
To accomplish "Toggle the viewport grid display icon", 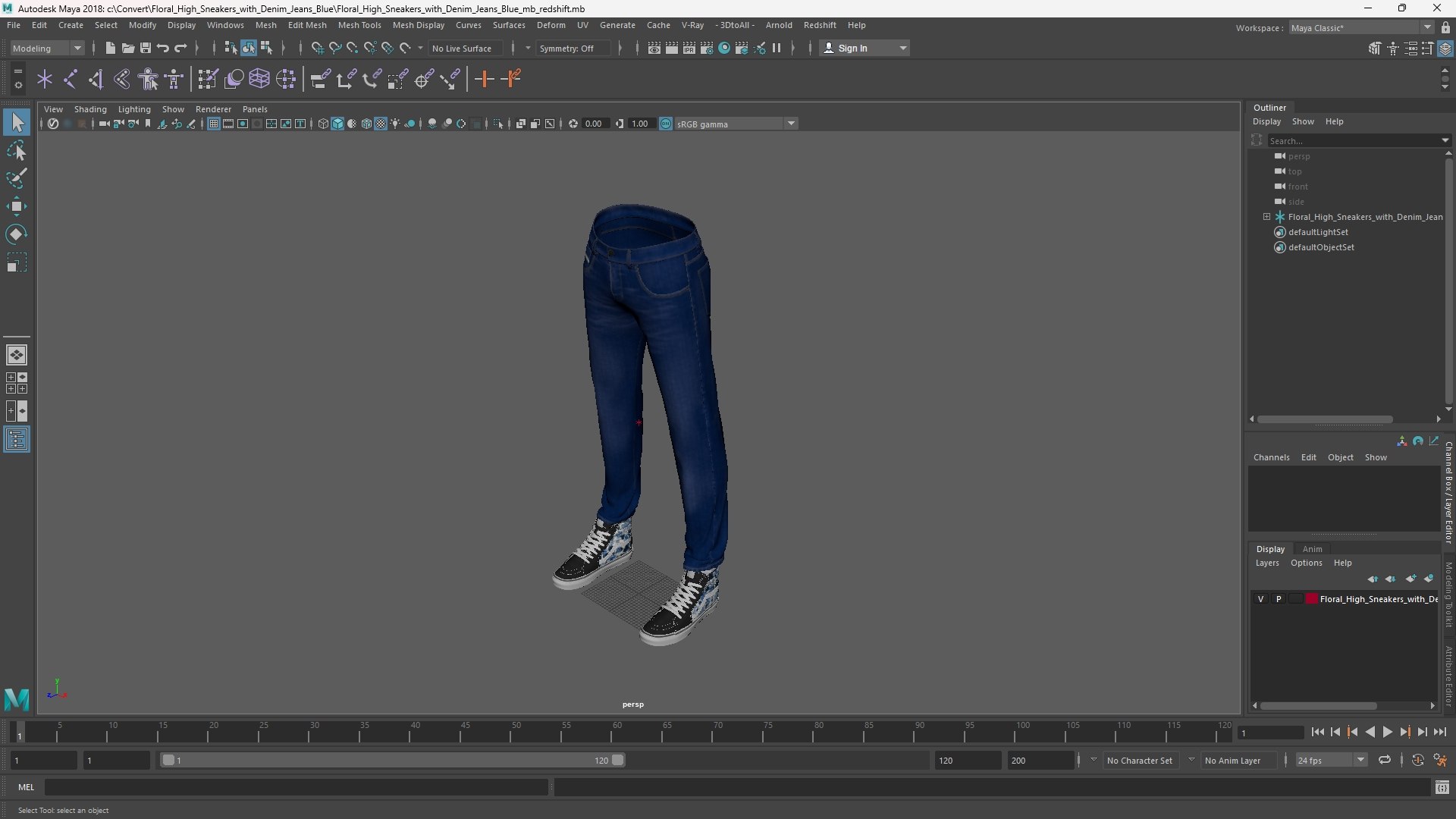I will pyautogui.click(x=214, y=124).
